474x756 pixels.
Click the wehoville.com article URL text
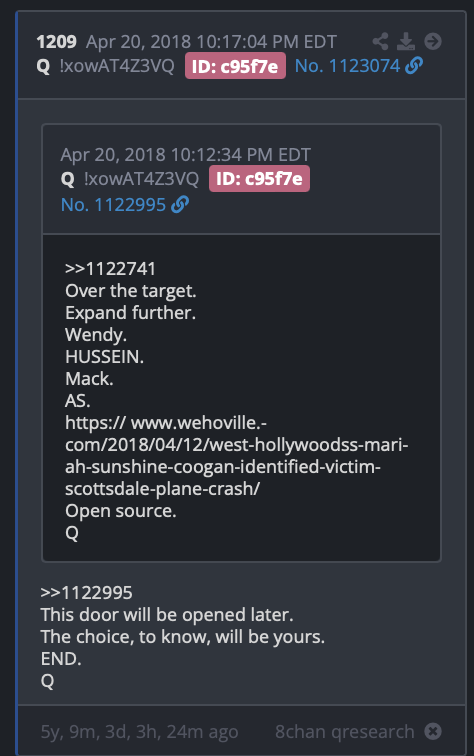pyautogui.click(x=237, y=455)
